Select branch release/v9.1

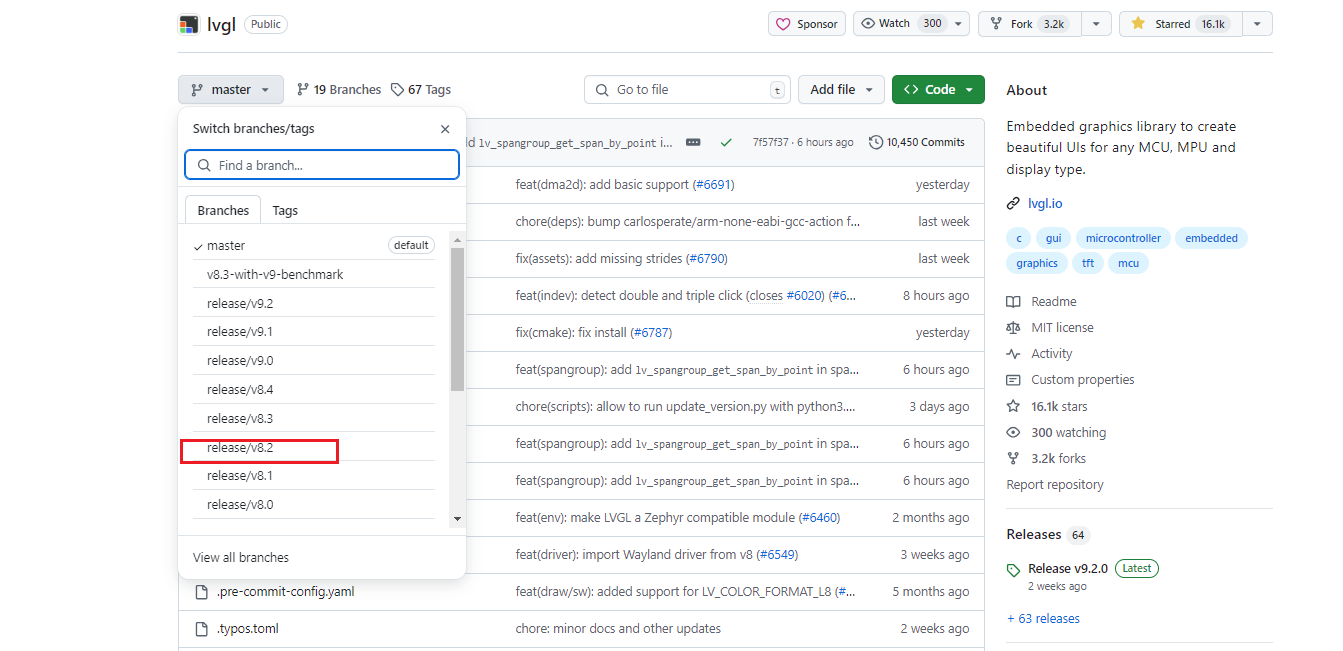[313, 332]
